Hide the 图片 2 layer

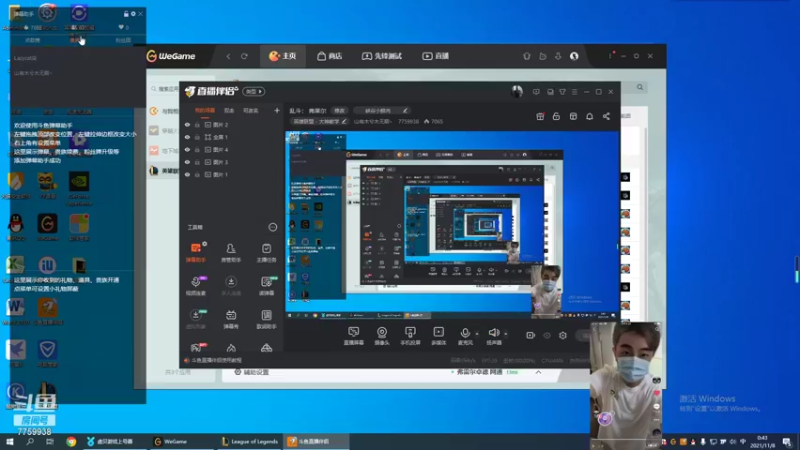click(187, 124)
